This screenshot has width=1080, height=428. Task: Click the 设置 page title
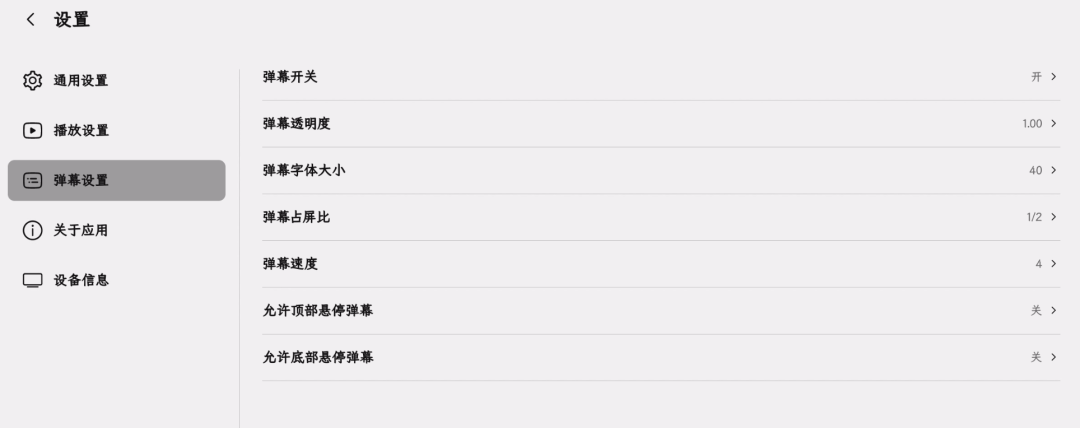pos(72,19)
